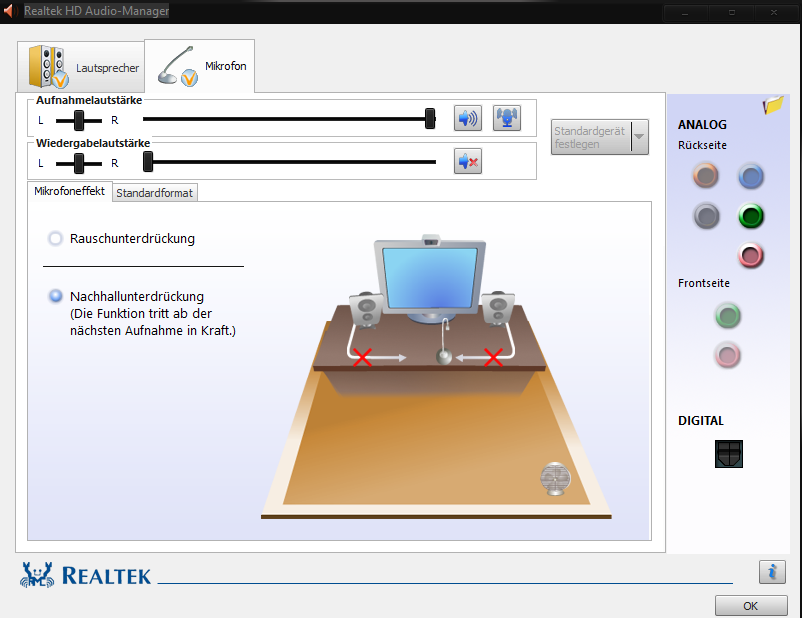The height and width of the screenshot is (618, 802).
Task: Click the Realtek logo
Action: (x=85, y=575)
